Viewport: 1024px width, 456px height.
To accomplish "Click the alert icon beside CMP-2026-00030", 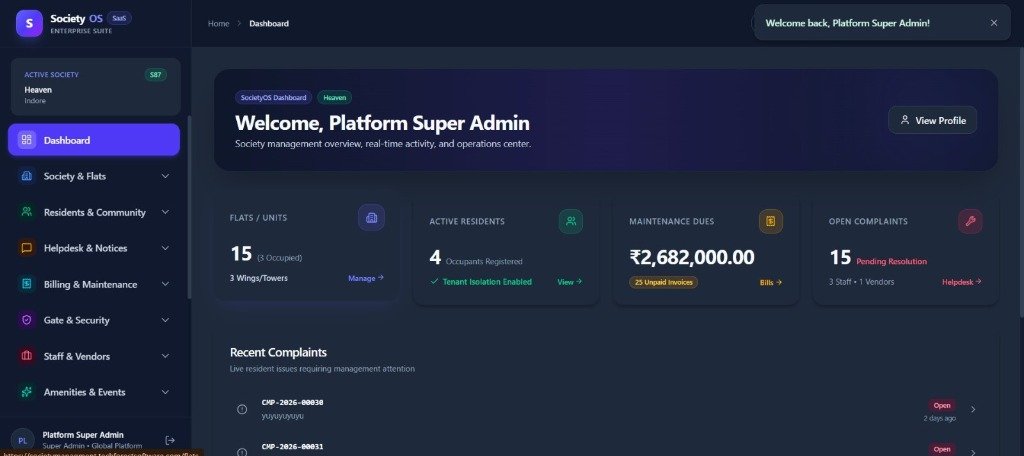I will 242,410.
